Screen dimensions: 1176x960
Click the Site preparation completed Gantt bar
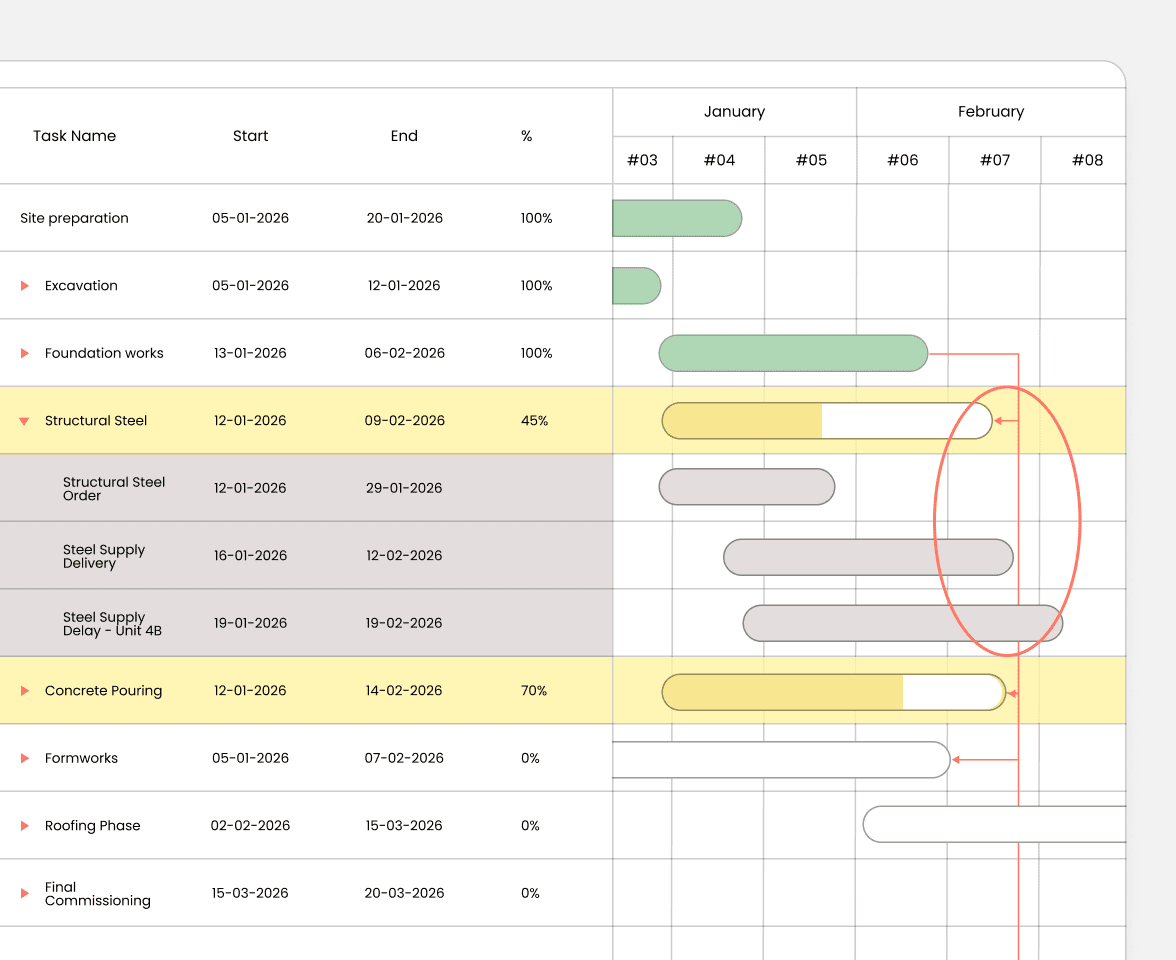click(x=677, y=218)
